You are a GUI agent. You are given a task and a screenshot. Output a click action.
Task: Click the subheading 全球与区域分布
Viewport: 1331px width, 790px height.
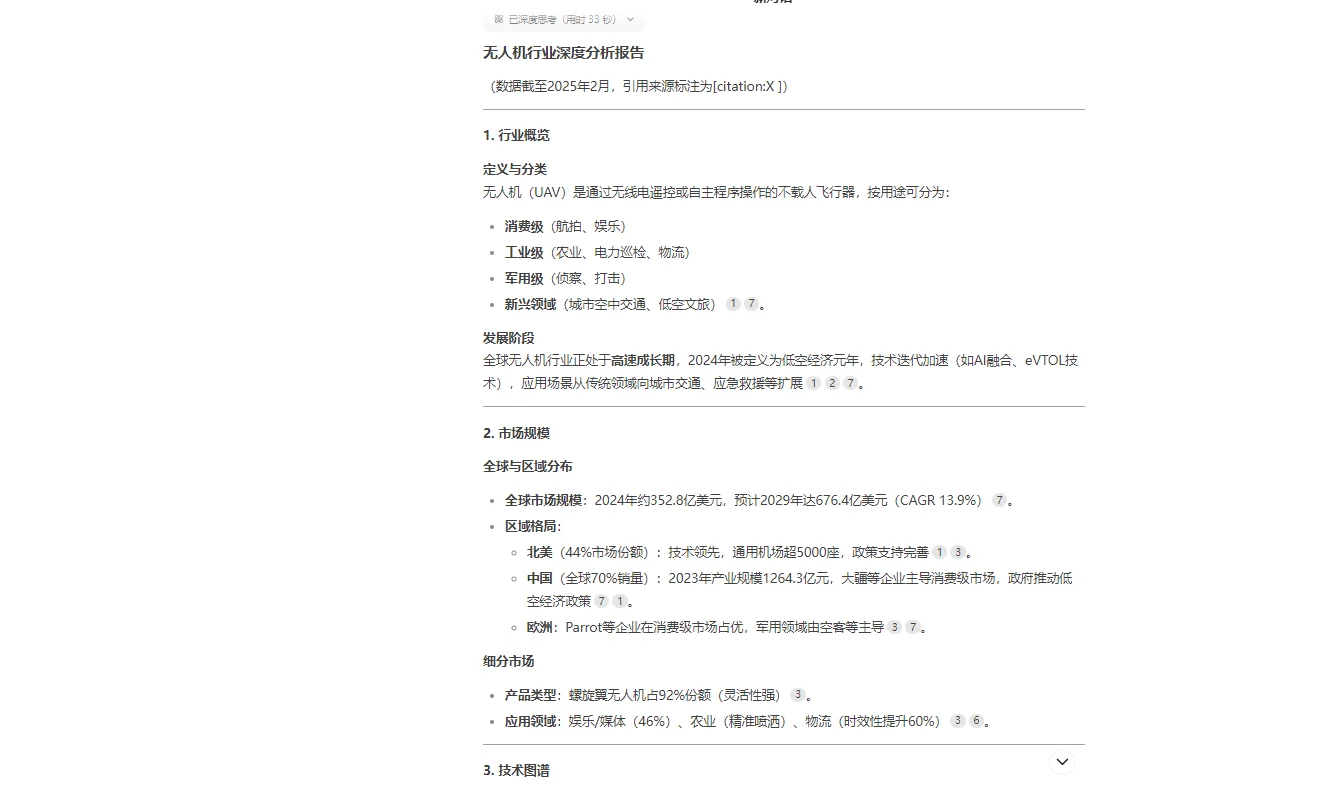click(x=528, y=466)
